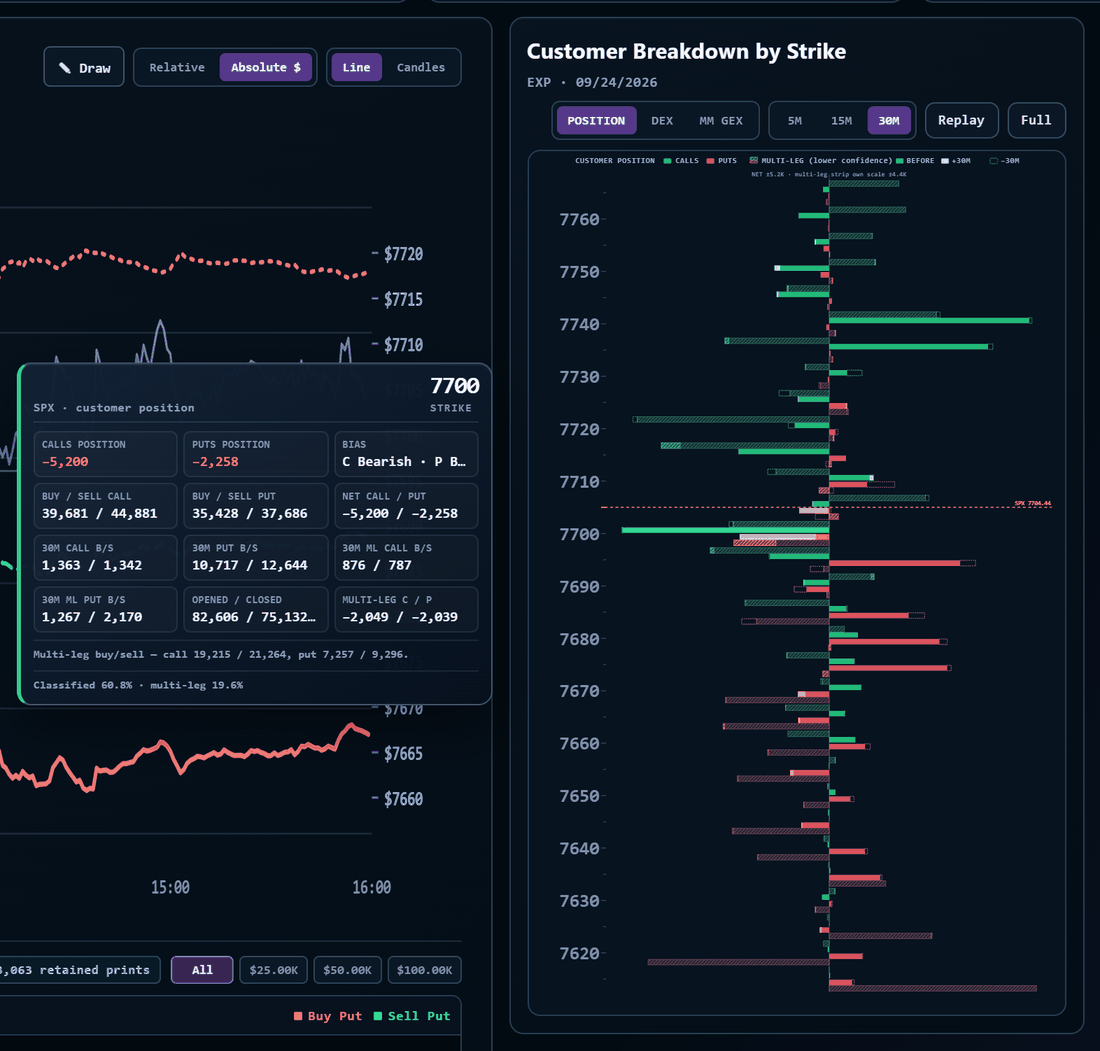Viewport: 1100px width, 1051px height.
Task: Switch chart style to Line
Action: pyautogui.click(x=356, y=67)
